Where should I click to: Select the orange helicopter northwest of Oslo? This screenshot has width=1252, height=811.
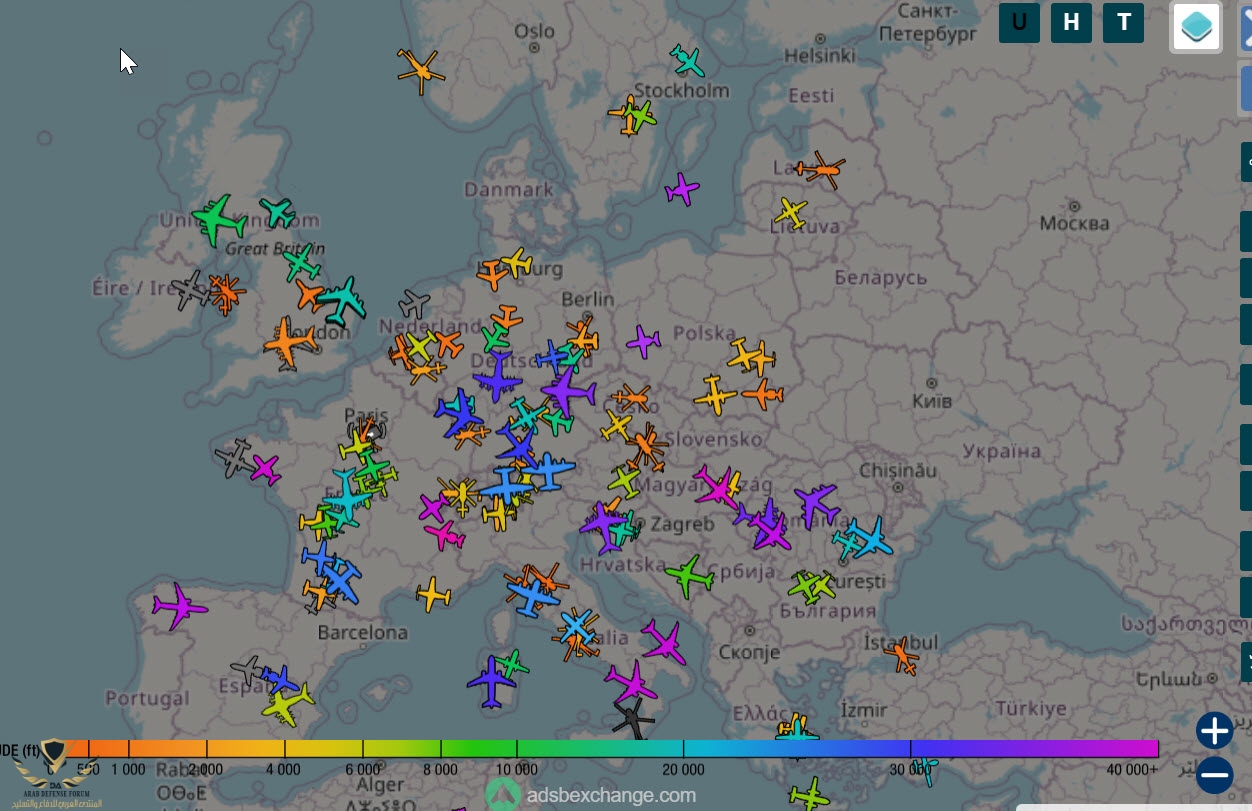[420, 71]
